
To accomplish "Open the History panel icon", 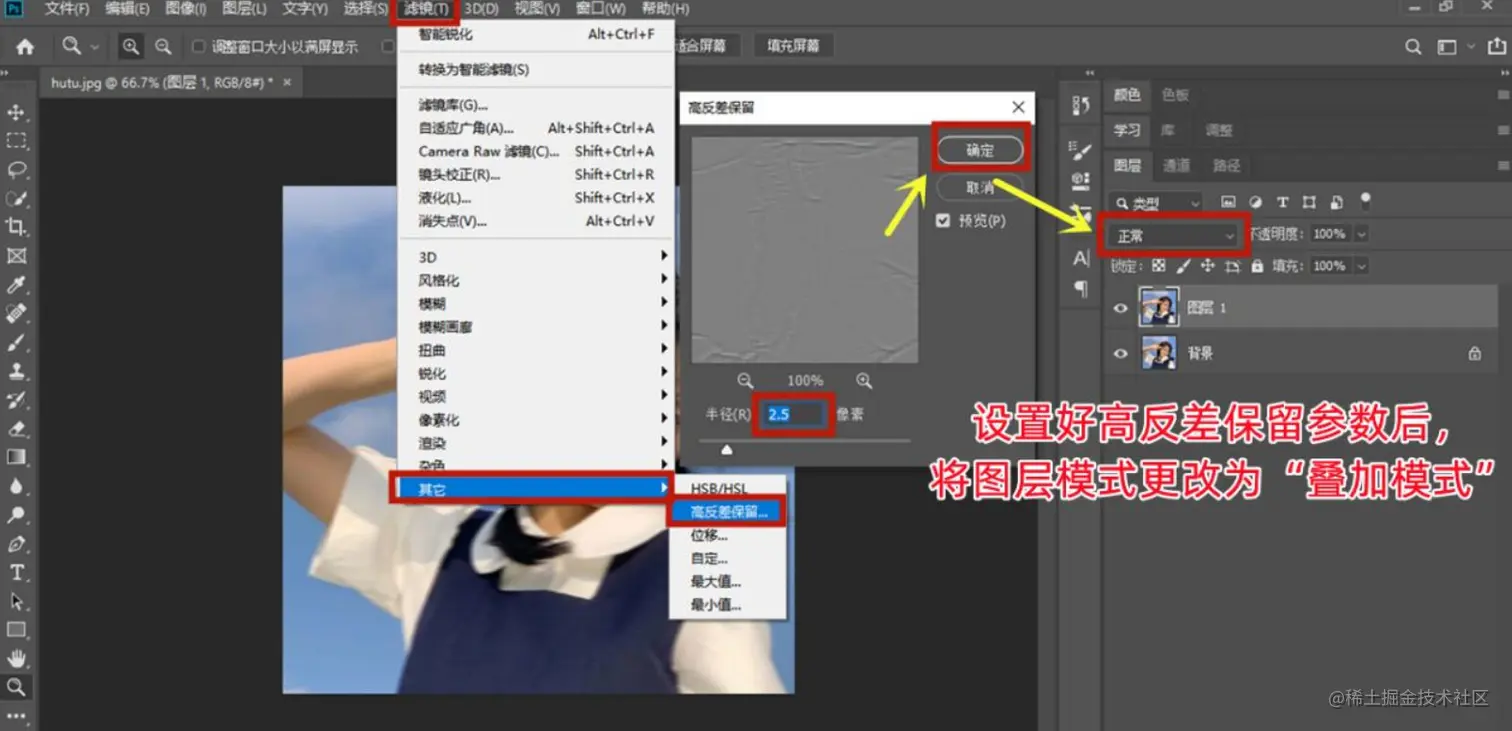I will point(1080,105).
